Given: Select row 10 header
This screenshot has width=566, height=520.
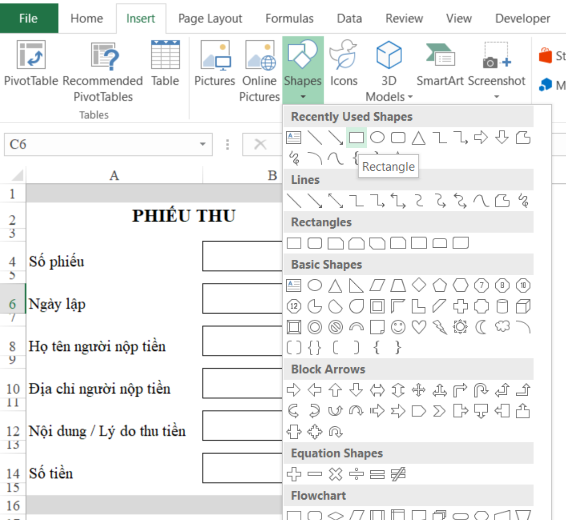Looking at the screenshot, I should coord(13,389).
